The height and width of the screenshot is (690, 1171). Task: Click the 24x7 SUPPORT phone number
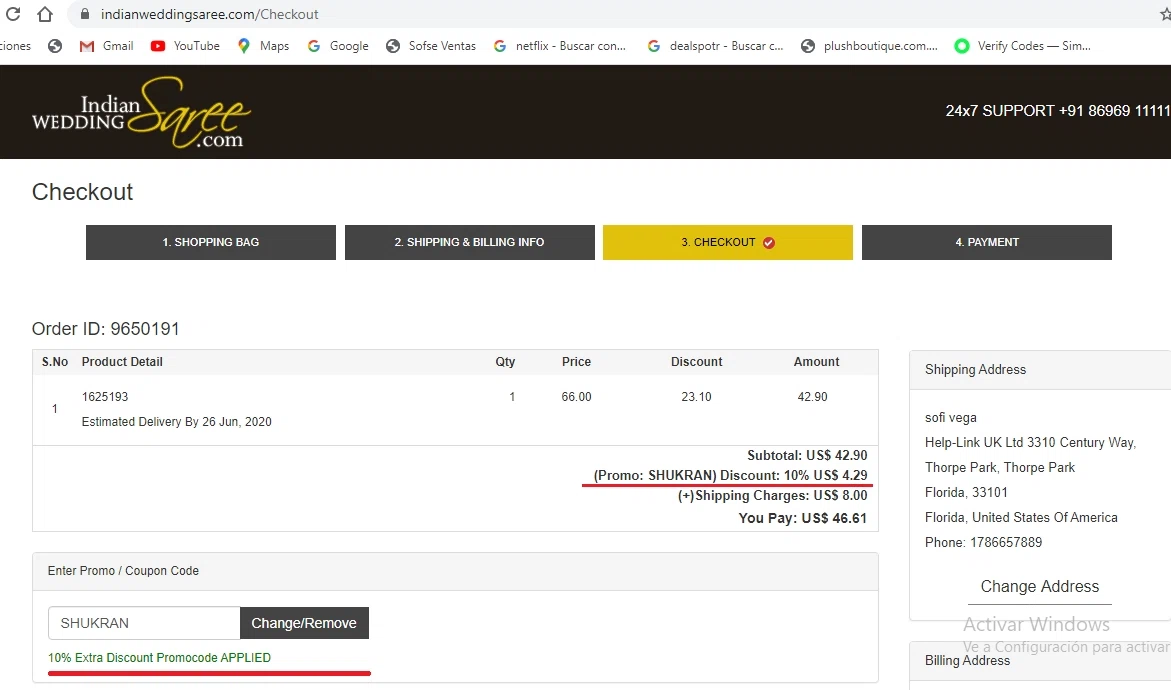tap(1057, 111)
